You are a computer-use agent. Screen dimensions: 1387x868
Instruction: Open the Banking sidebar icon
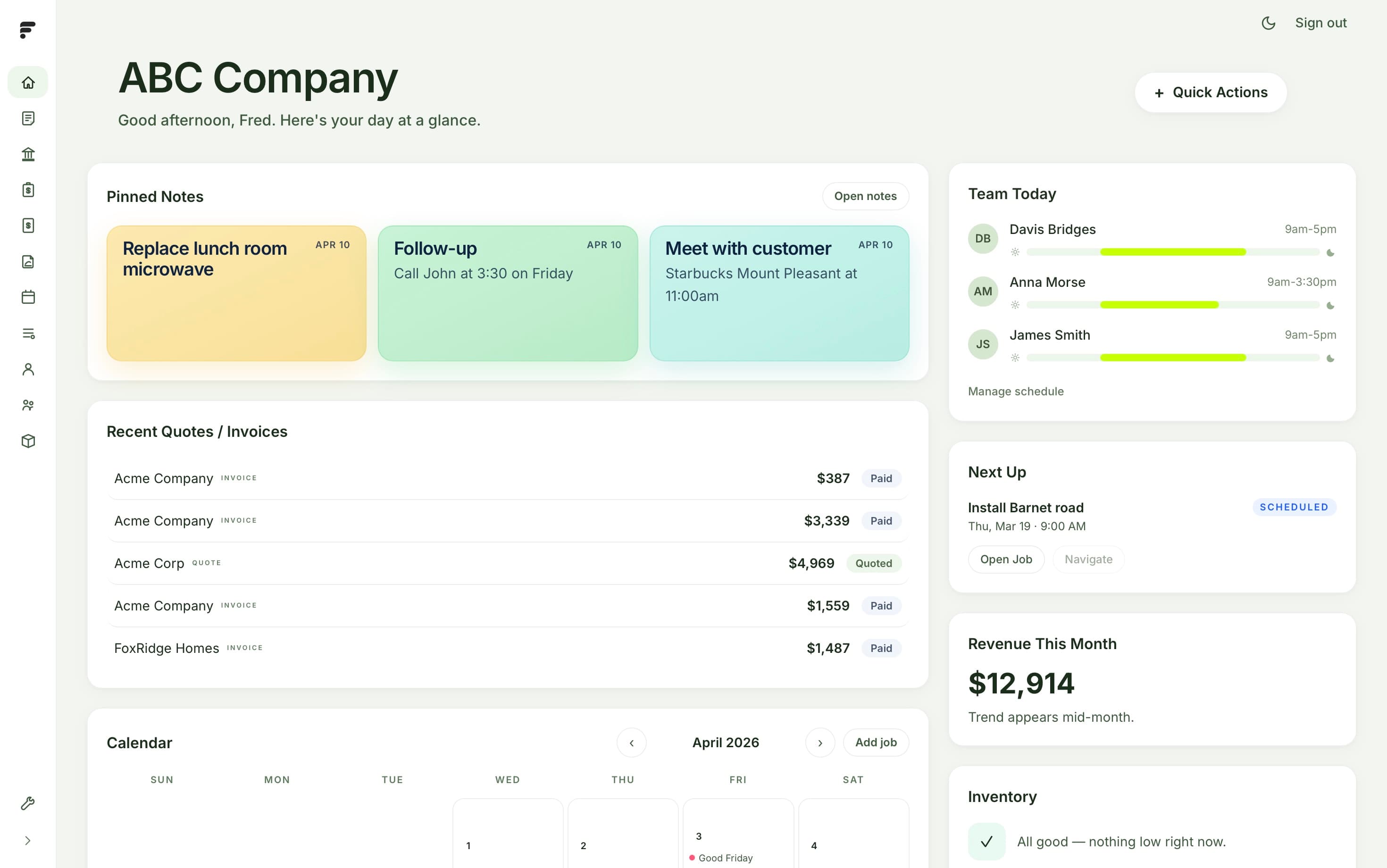point(27,154)
